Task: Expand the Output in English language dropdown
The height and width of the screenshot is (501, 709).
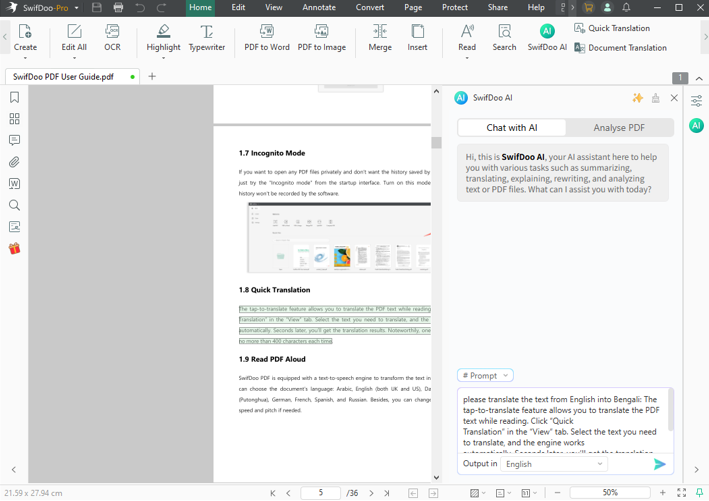Action: 554,464
